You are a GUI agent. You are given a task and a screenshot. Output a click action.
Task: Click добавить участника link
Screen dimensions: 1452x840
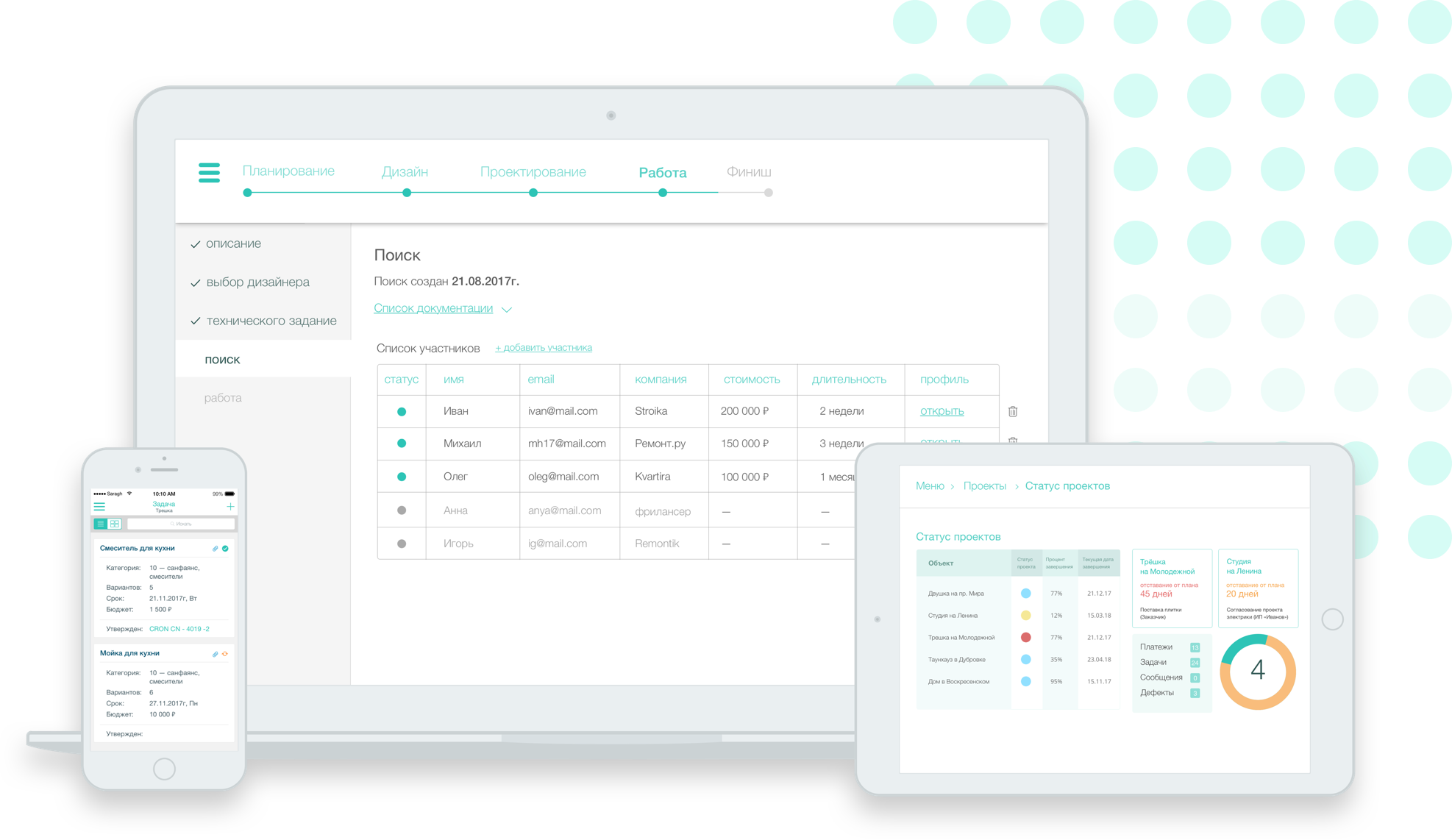point(544,348)
